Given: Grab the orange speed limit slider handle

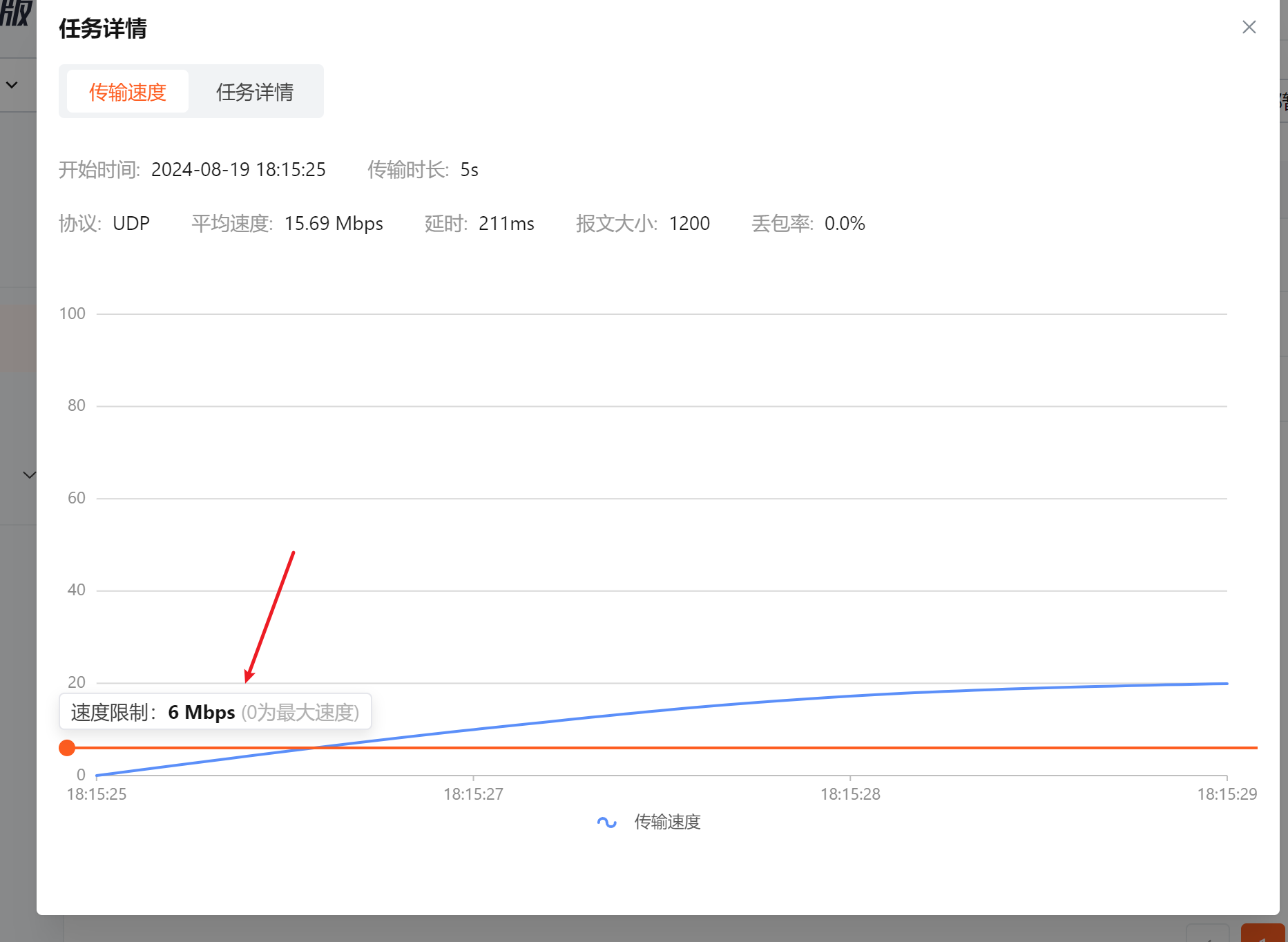Looking at the screenshot, I should tap(67, 748).
